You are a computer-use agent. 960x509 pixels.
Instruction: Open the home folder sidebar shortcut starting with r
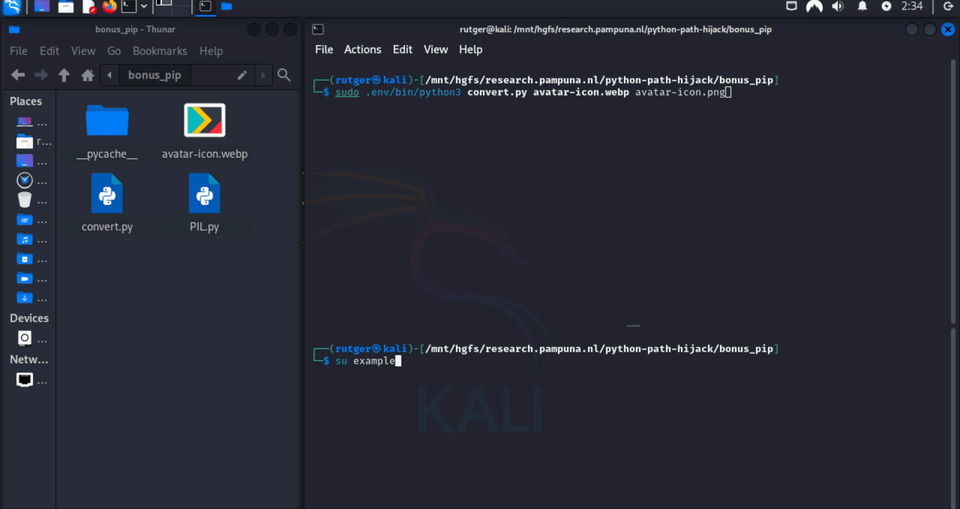coord(33,142)
